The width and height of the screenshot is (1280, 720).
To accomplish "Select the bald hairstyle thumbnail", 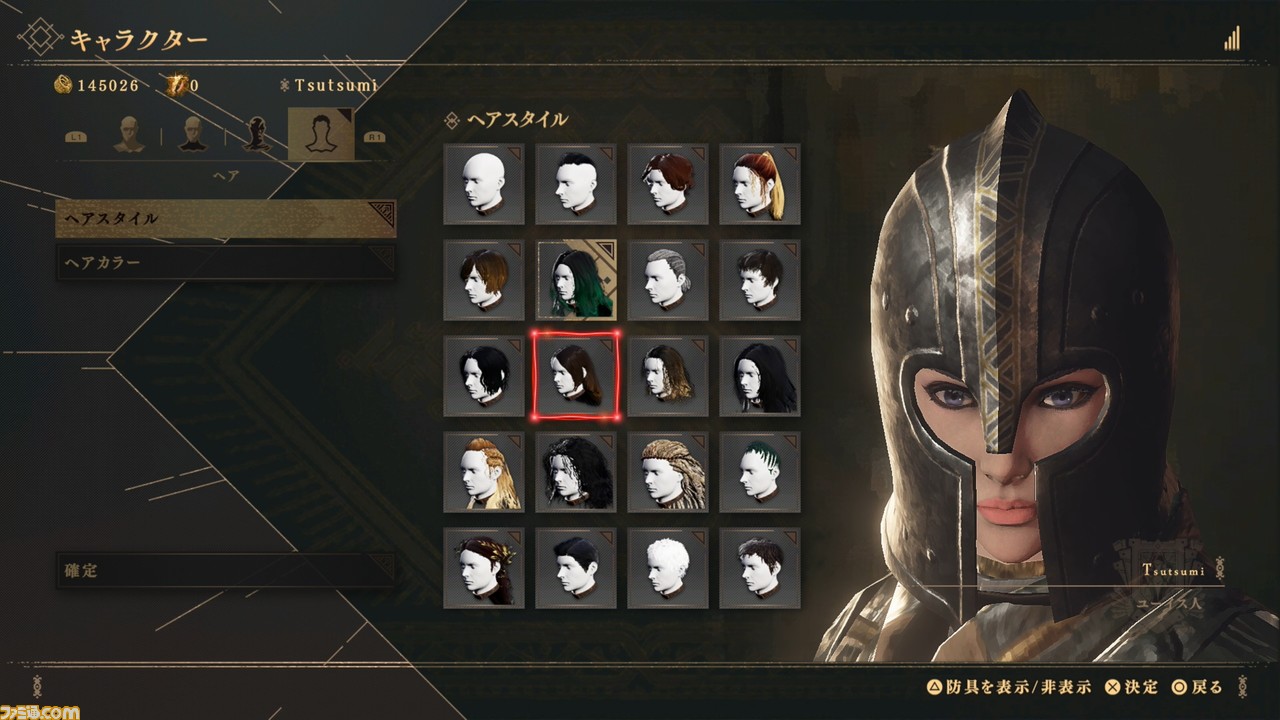I will click(484, 183).
